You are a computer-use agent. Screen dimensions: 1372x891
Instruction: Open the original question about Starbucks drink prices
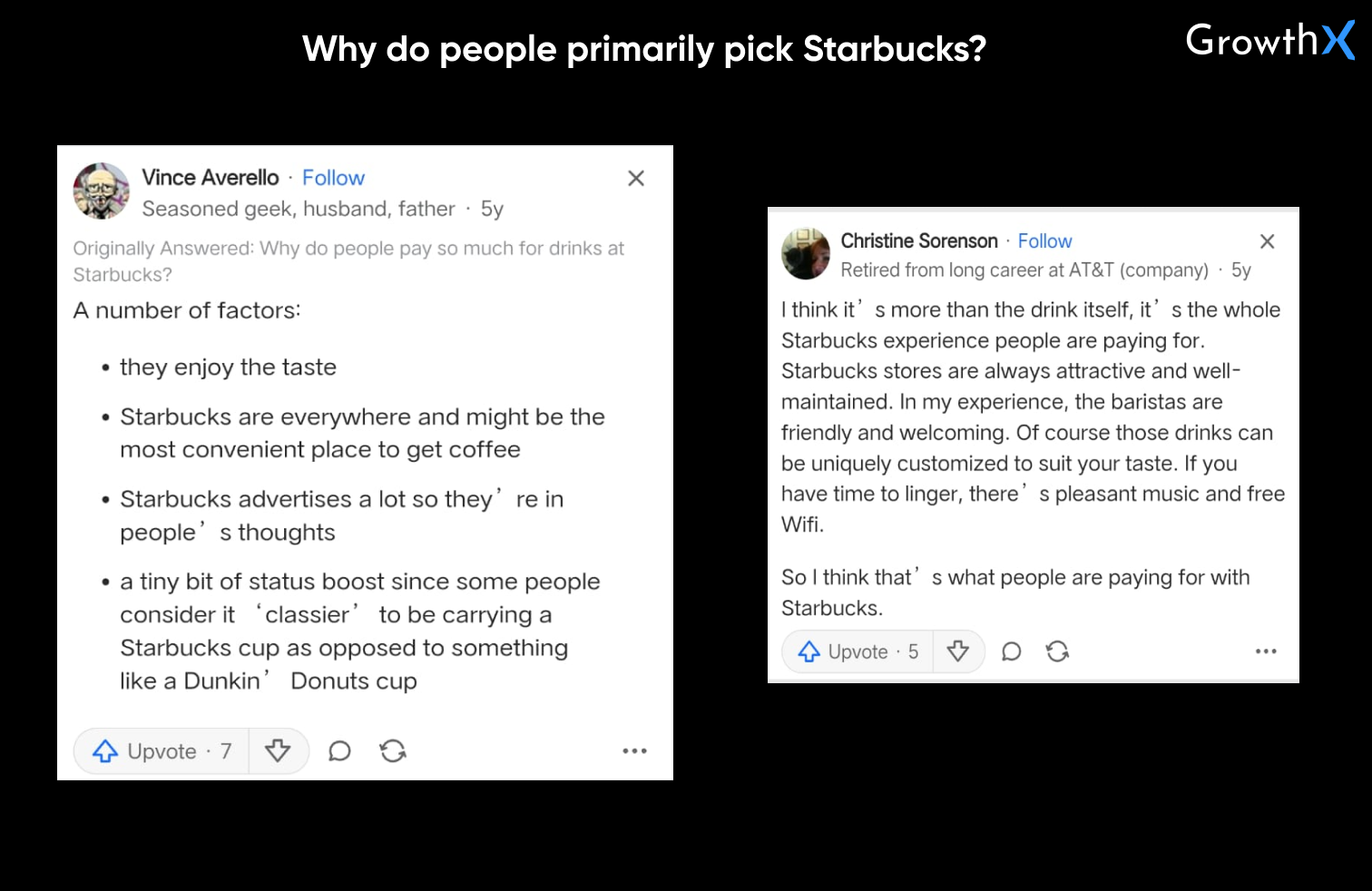pos(348,261)
